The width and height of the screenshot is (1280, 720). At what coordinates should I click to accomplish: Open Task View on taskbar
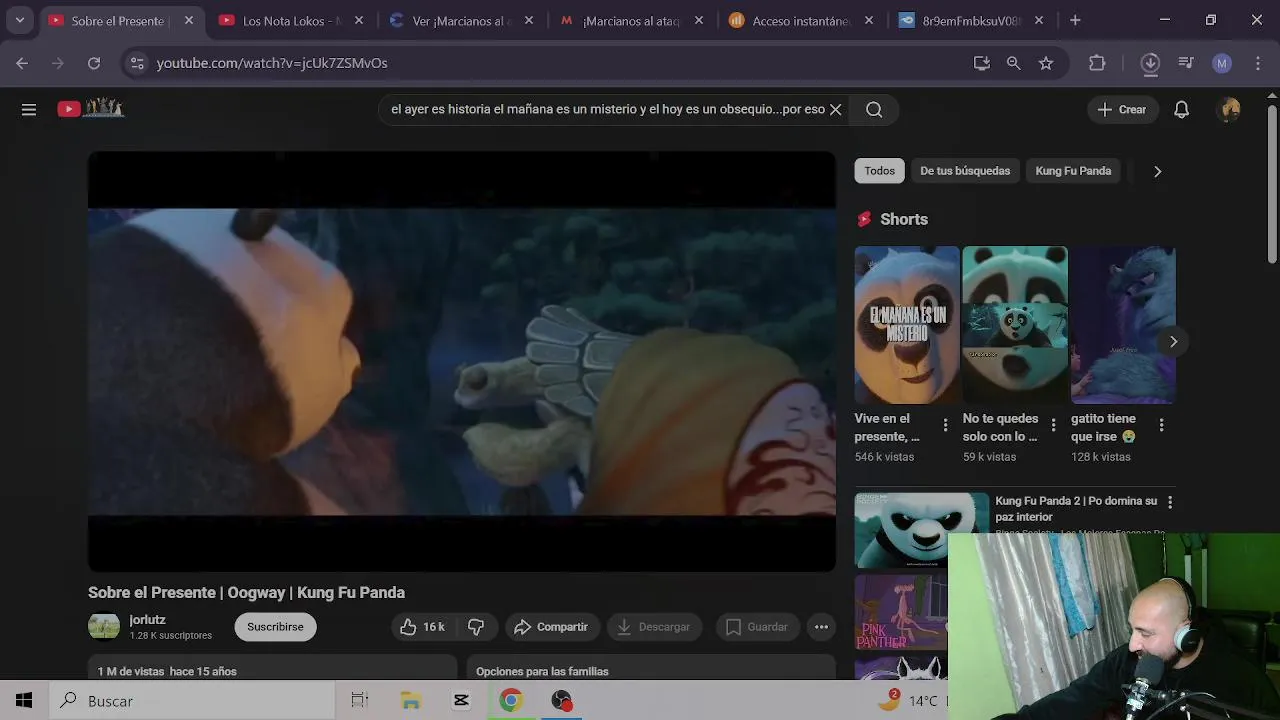coord(360,701)
